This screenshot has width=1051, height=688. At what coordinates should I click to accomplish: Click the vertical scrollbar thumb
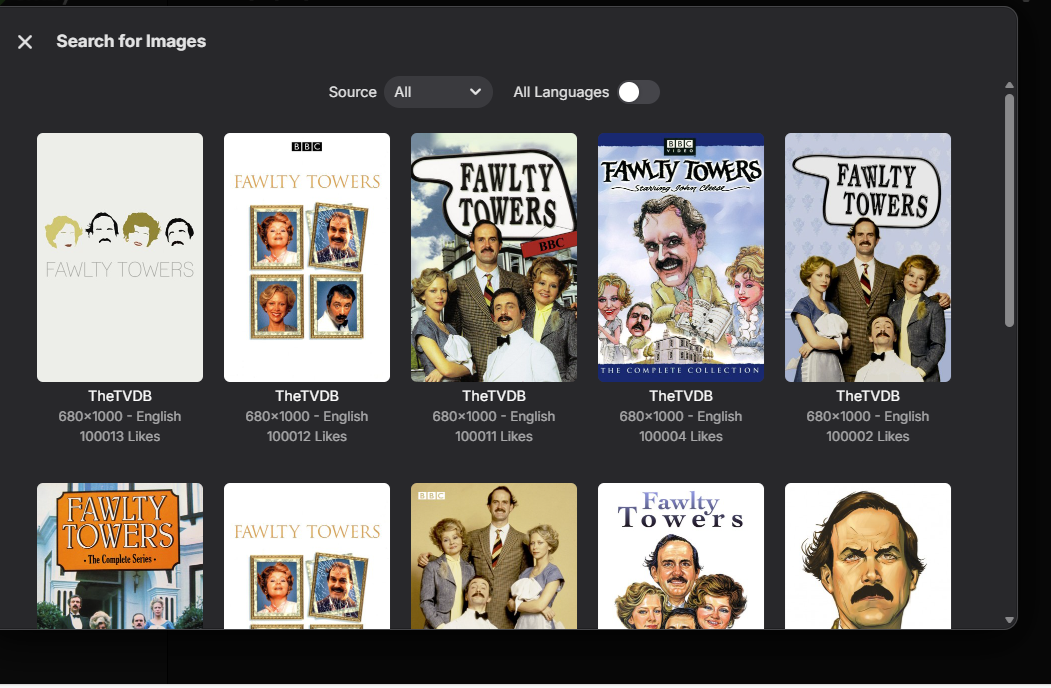1009,211
